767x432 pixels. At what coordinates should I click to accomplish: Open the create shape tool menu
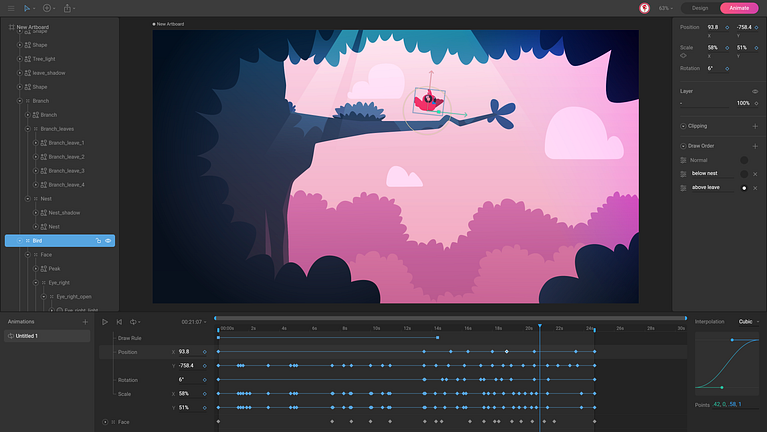click(x=48, y=8)
